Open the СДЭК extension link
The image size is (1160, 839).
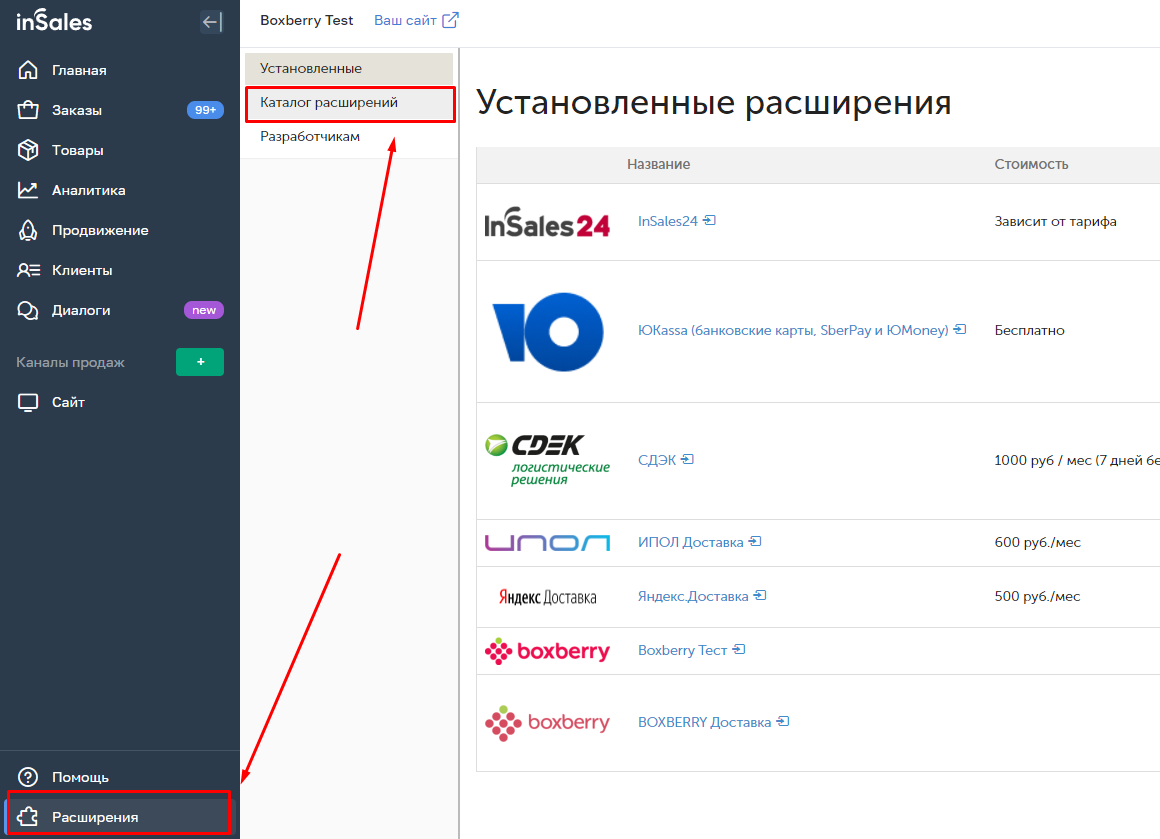[657, 460]
